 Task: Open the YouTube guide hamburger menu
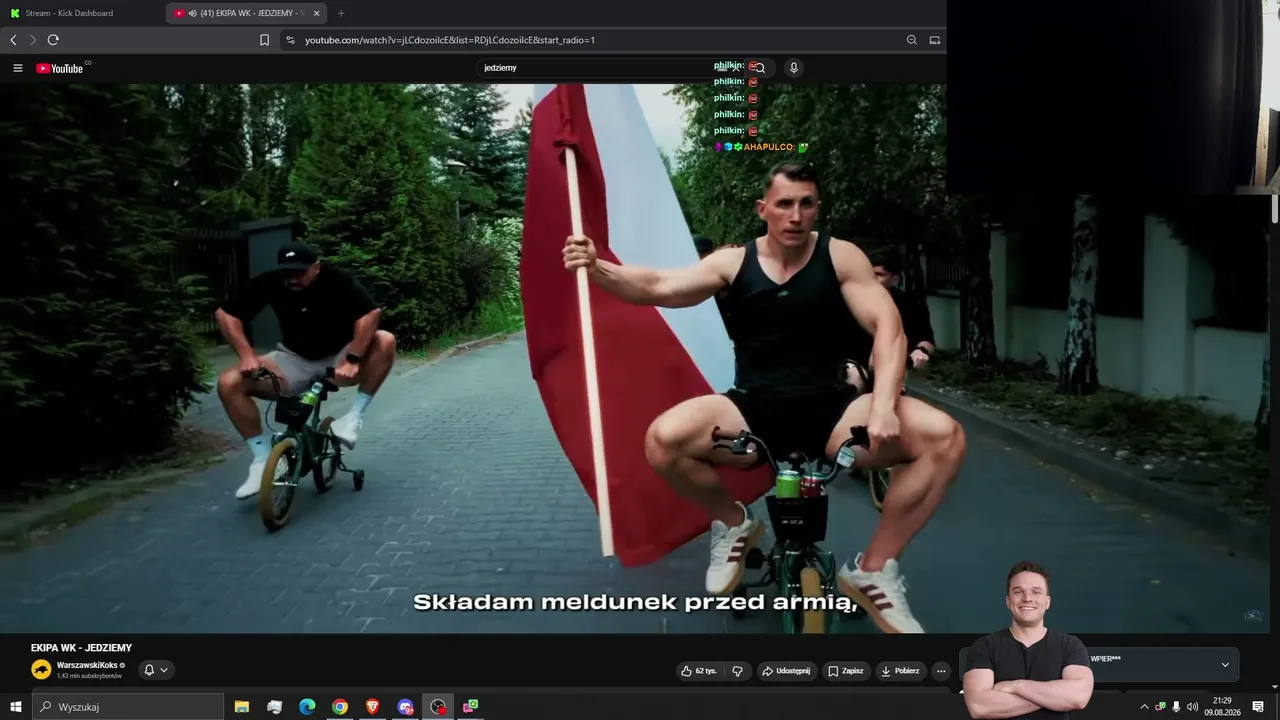pyautogui.click(x=18, y=68)
